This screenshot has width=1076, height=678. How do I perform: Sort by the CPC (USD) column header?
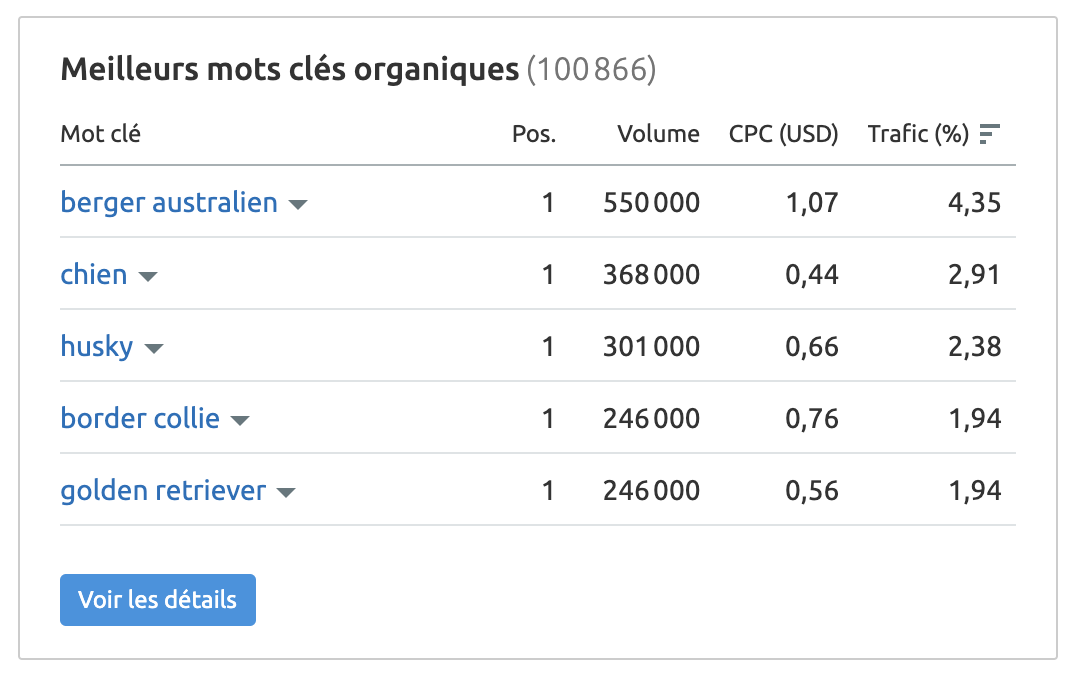pyautogui.click(x=783, y=133)
